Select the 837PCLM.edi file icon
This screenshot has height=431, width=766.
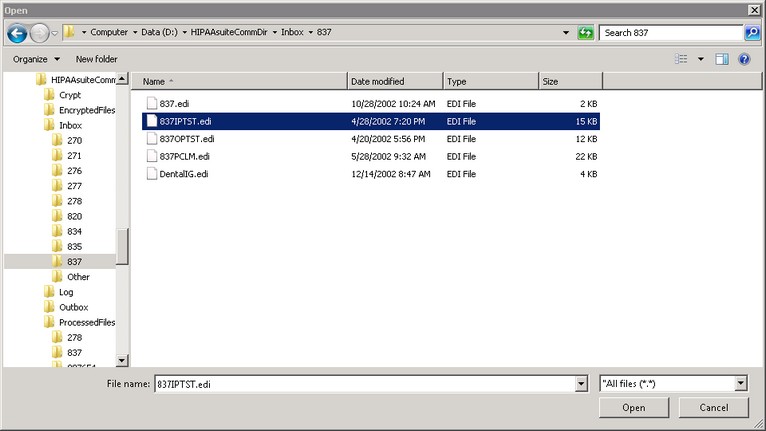(152, 156)
